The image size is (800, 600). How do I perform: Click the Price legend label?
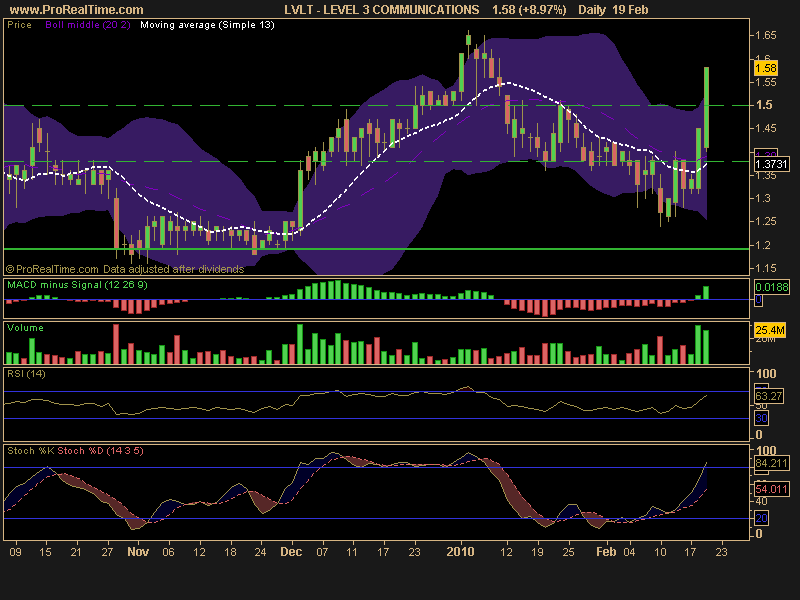pyautogui.click(x=19, y=24)
